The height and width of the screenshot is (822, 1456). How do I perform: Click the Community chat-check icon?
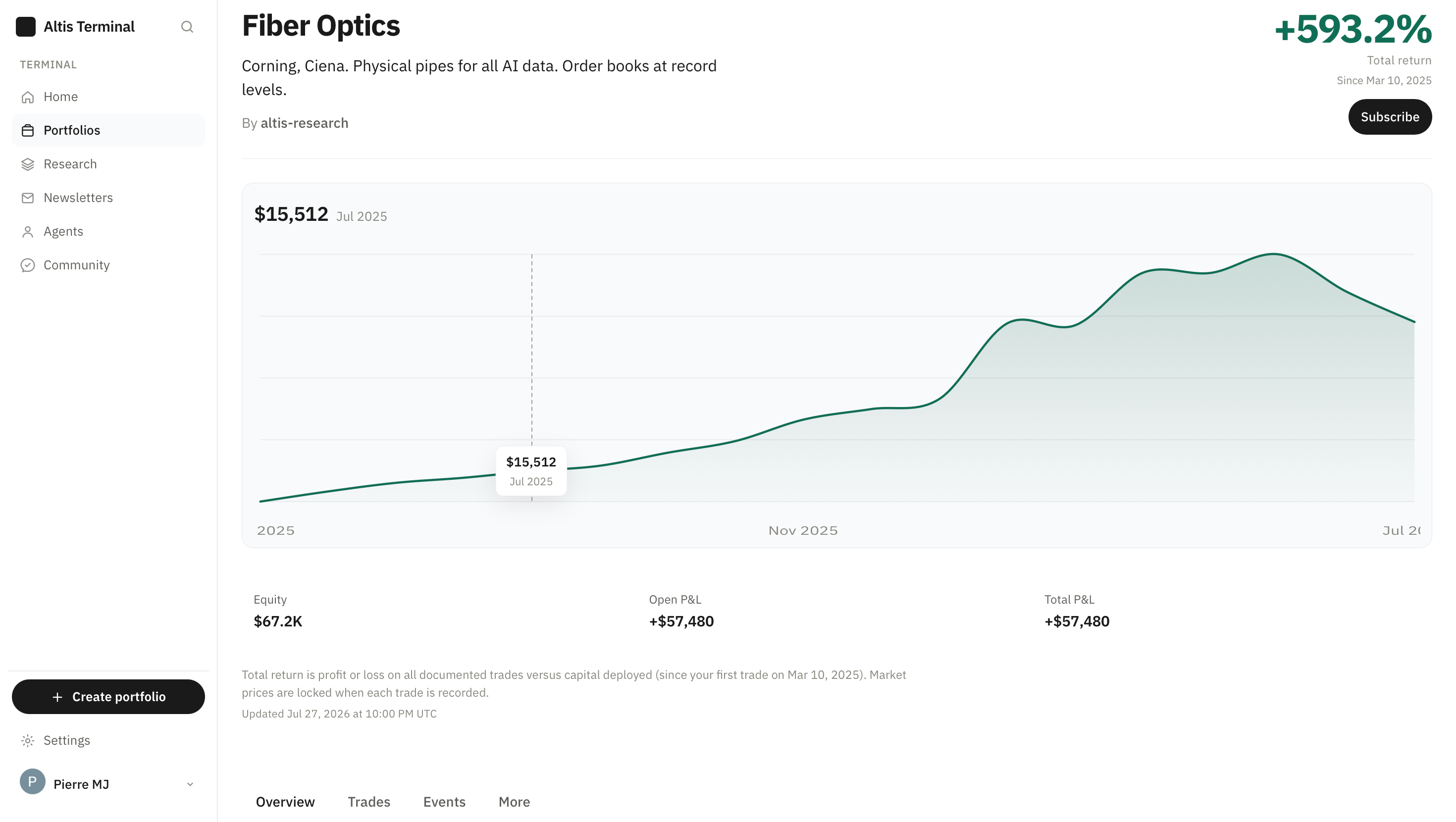[28, 265]
